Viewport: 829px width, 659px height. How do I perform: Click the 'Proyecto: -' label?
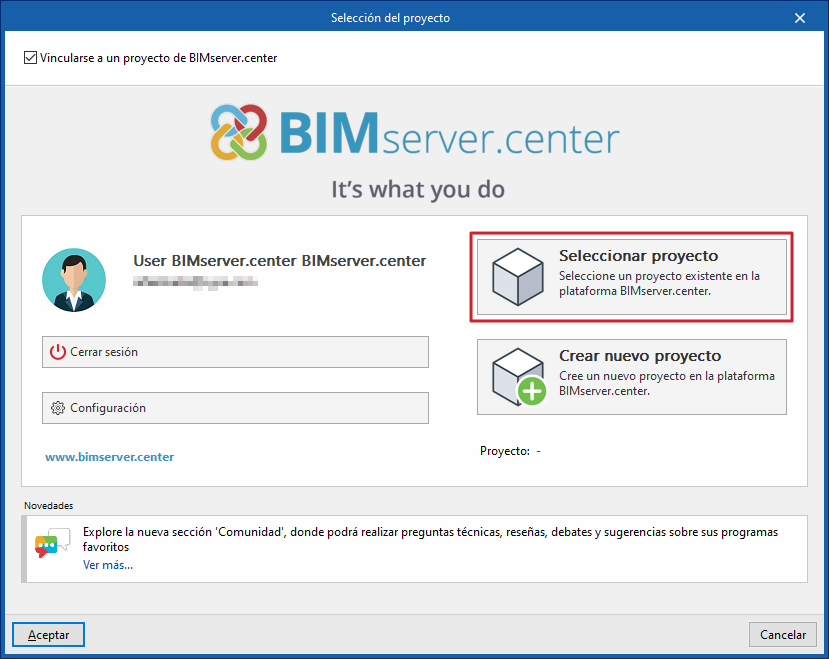point(510,451)
